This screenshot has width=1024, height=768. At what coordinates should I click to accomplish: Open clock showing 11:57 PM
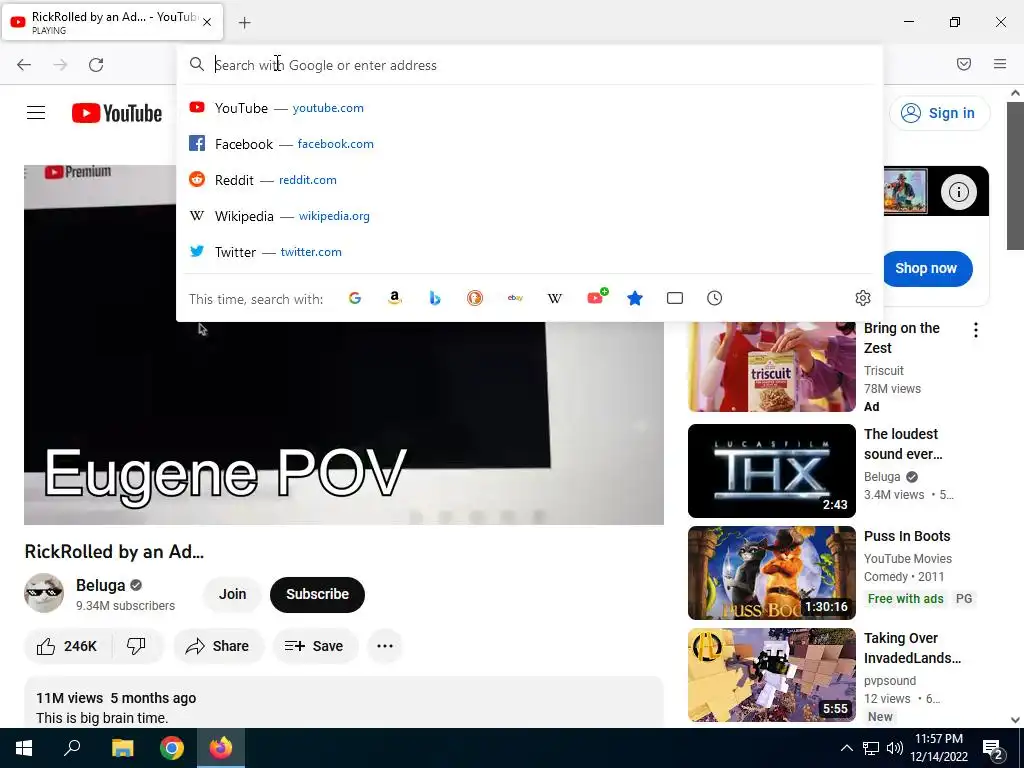coord(939,748)
